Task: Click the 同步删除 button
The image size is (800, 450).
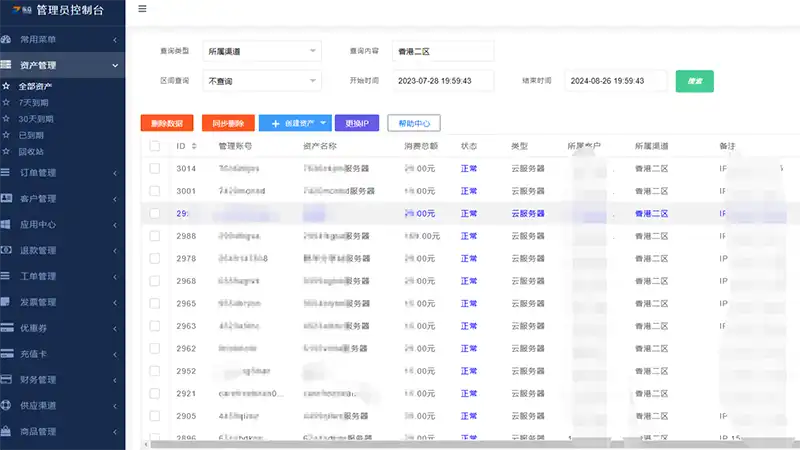Action: 228,123
